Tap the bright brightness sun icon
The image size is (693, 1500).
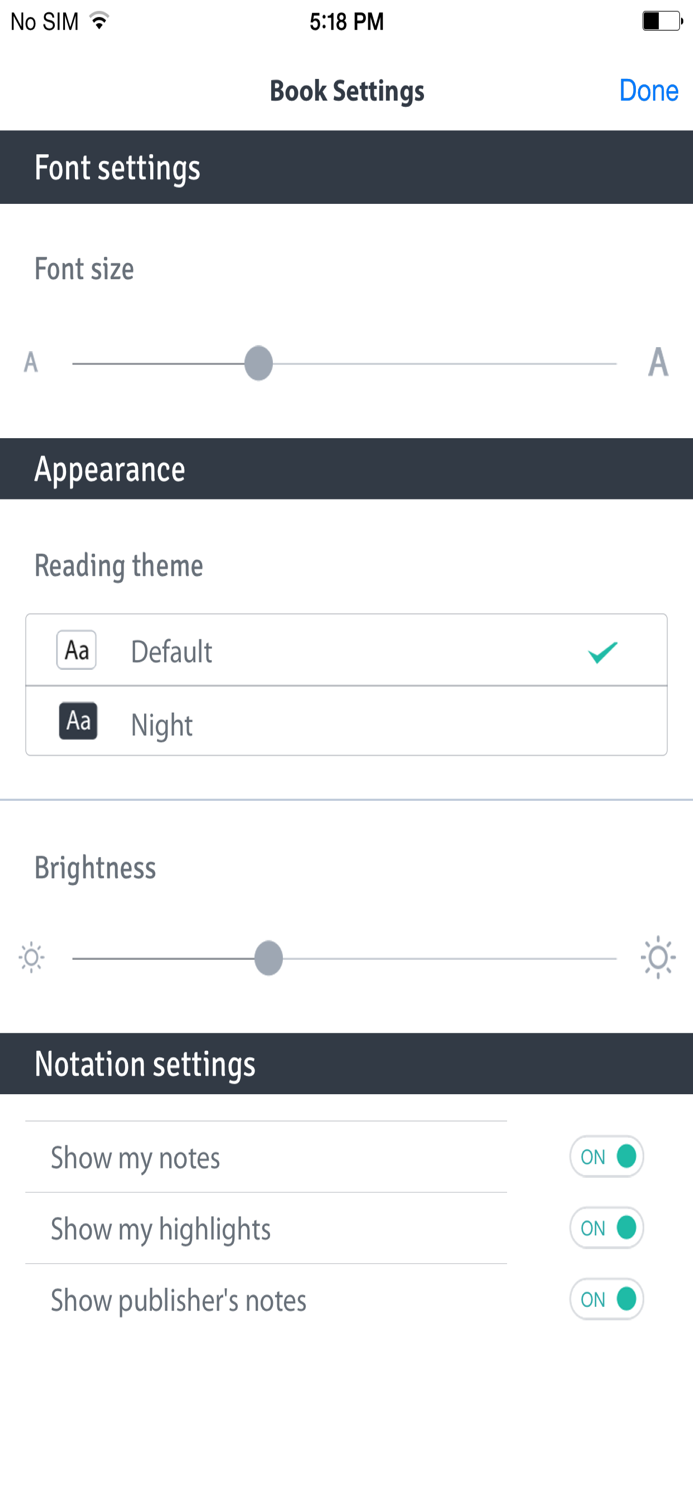point(658,958)
